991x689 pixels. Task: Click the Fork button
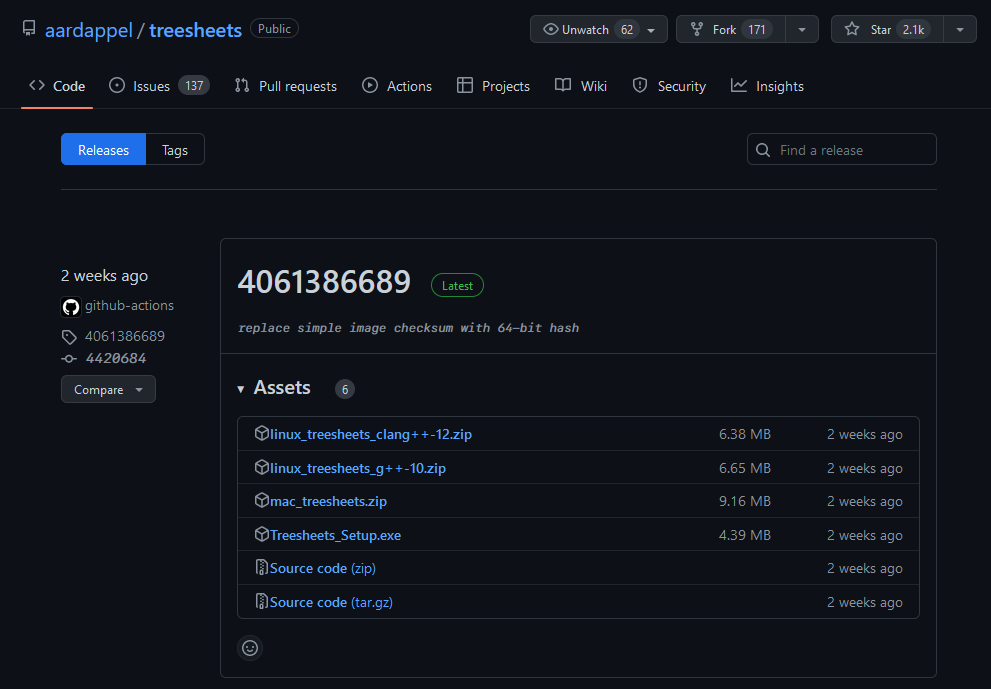731,29
